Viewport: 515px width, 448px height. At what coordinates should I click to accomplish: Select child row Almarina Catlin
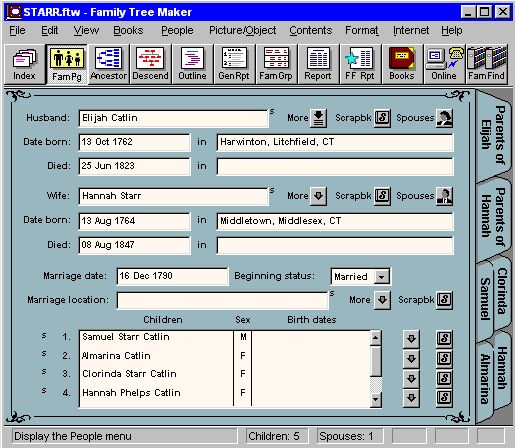point(156,356)
